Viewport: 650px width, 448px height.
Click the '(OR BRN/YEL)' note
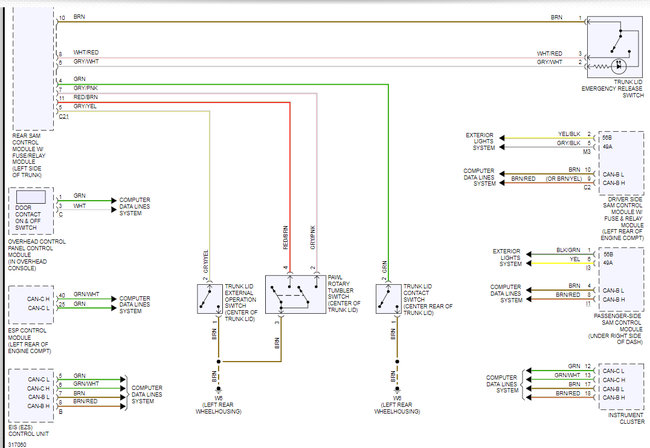pos(564,179)
